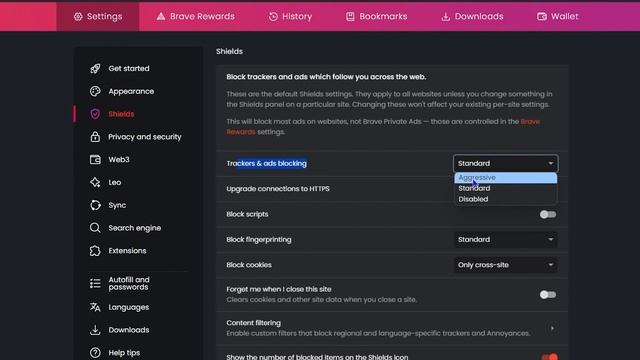Select the Extensions puzzle icon
Screen dimensions: 640x360
(95, 251)
